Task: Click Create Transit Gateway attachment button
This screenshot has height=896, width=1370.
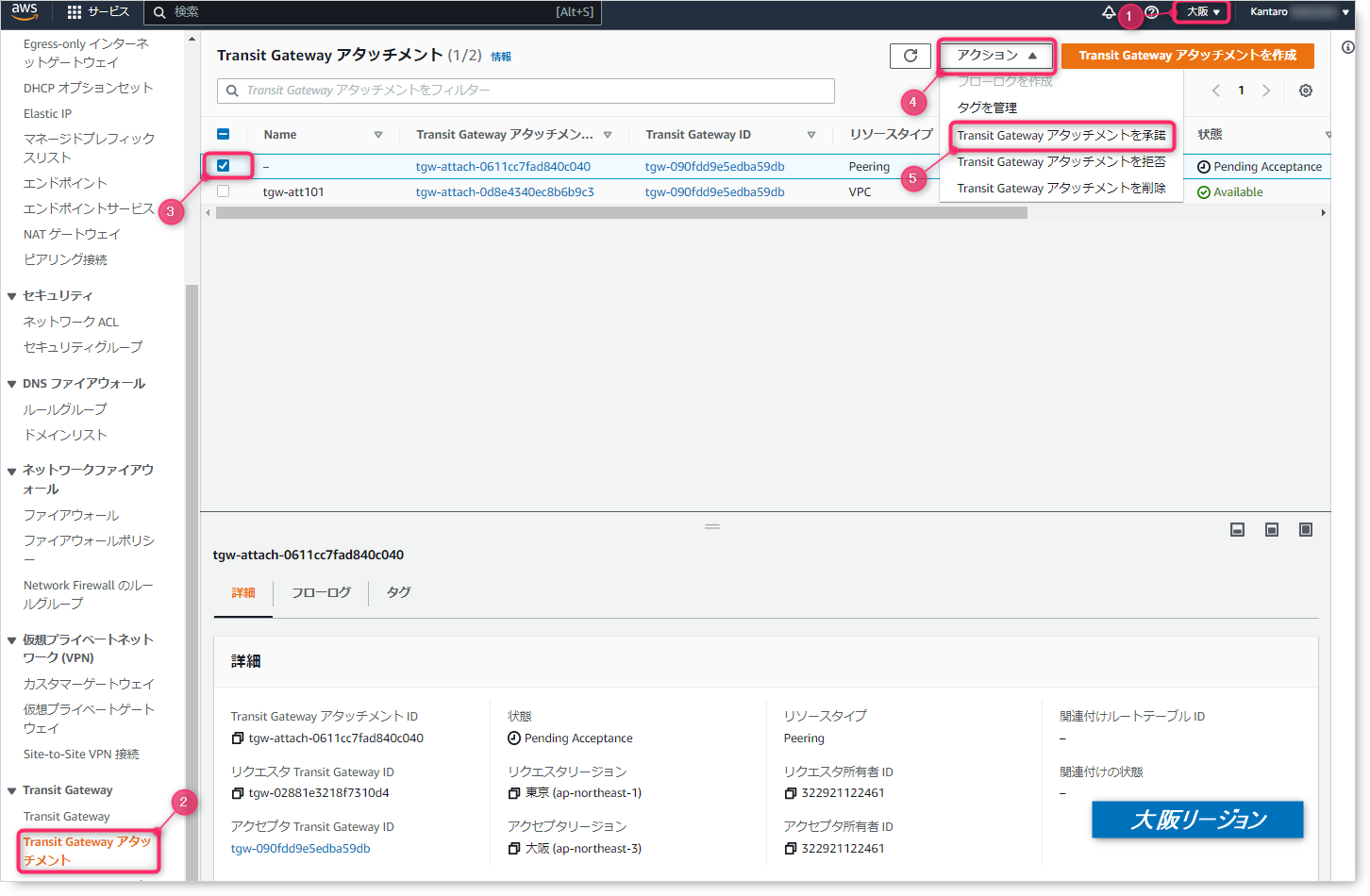Action: pyautogui.click(x=1187, y=56)
